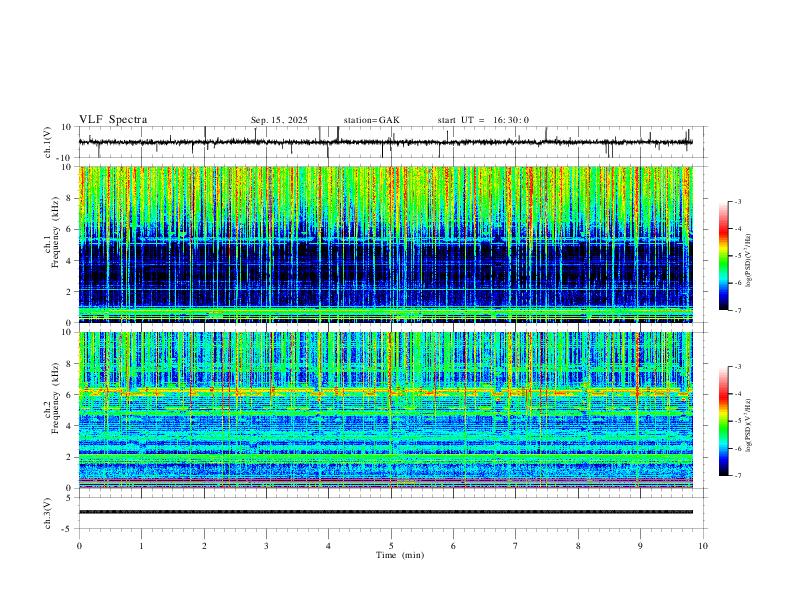Viewport: 792px width, 612px height.
Task: Click the ch.2 'Frequency (kHz)' axis label
Action: (x=55, y=398)
